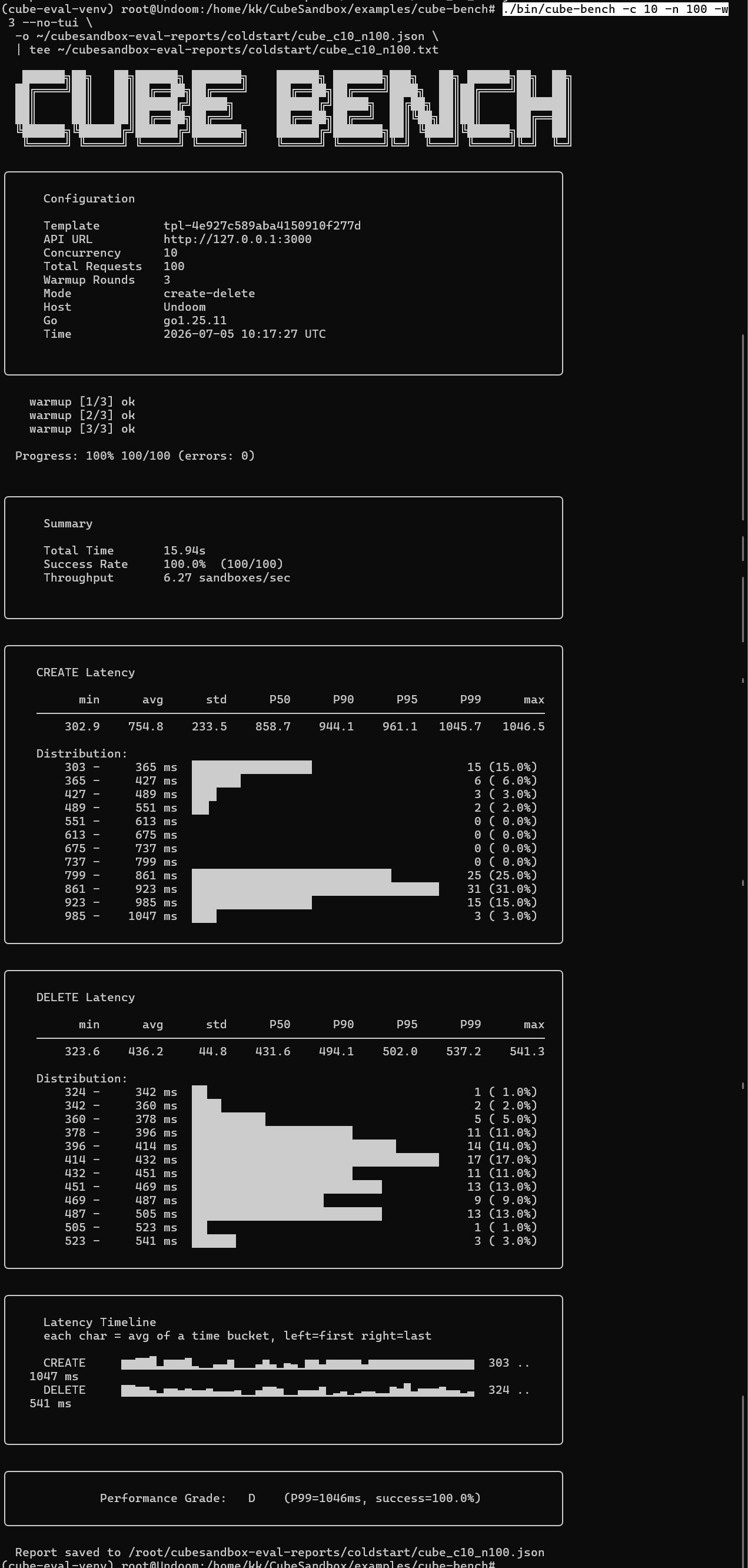The height and width of the screenshot is (1568, 748).
Task: Click CREATE P95 value 961.1
Action: click(x=400, y=726)
